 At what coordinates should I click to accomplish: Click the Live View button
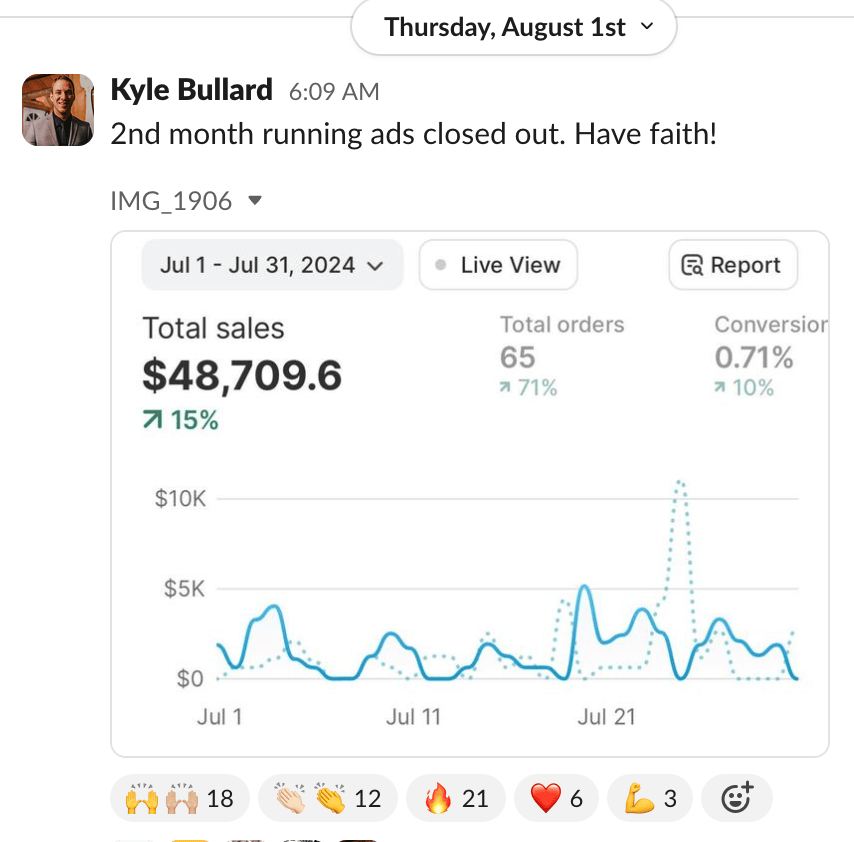click(x=498, y=265)
